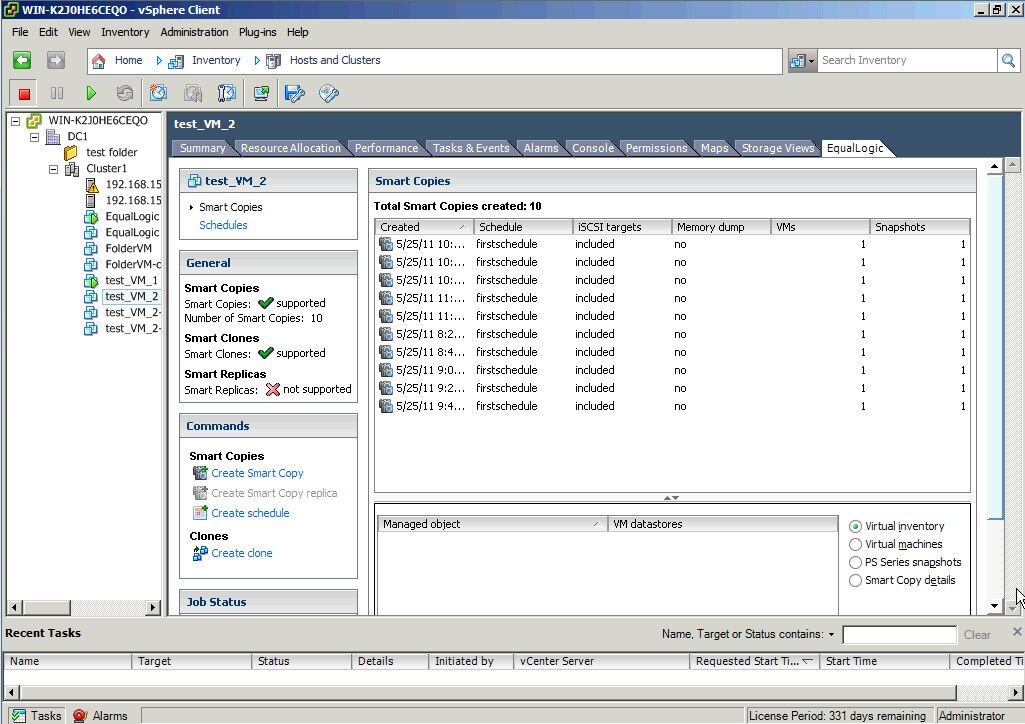Click the Recent Tasks filter text field
The width and height of the screenshot is (1025, 724).
point(899,634)
